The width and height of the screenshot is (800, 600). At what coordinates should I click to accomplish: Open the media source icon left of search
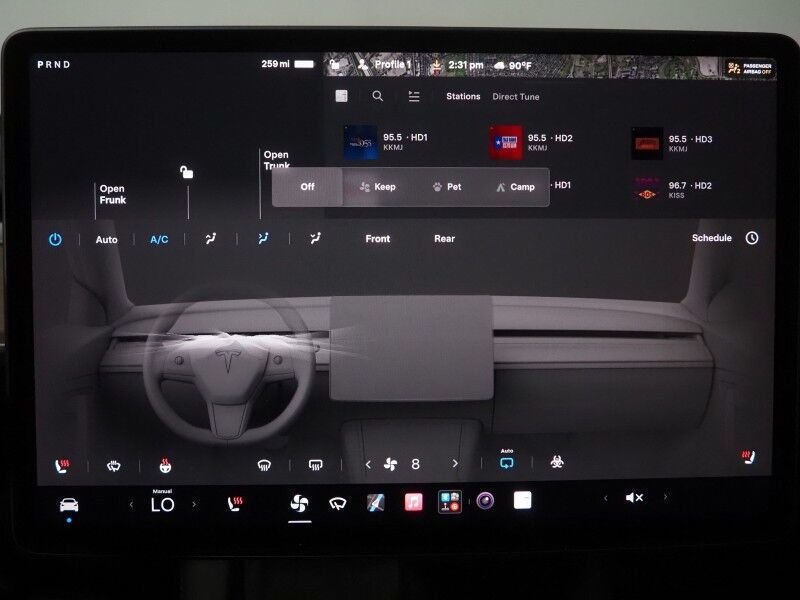341,96
